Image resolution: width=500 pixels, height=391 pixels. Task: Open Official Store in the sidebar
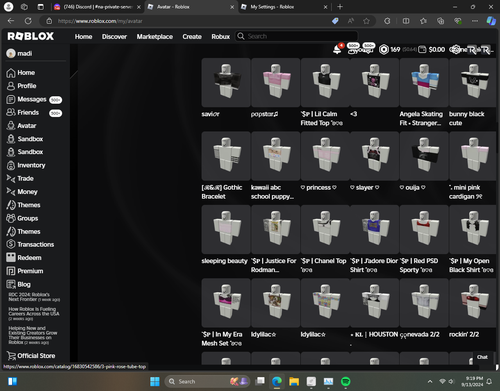click(x=31, y=356)
